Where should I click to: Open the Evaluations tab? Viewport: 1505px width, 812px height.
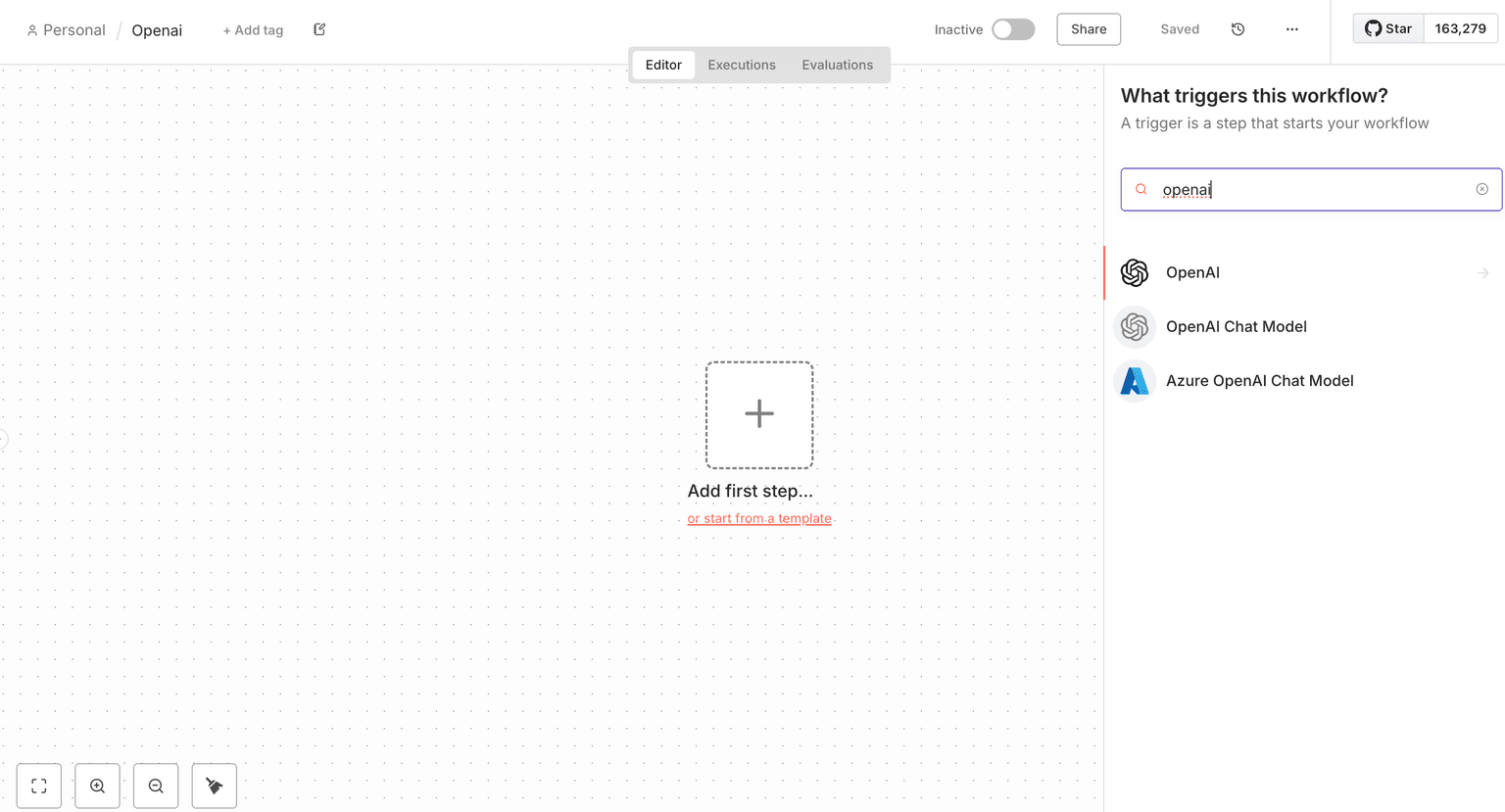tap(837, 64)
